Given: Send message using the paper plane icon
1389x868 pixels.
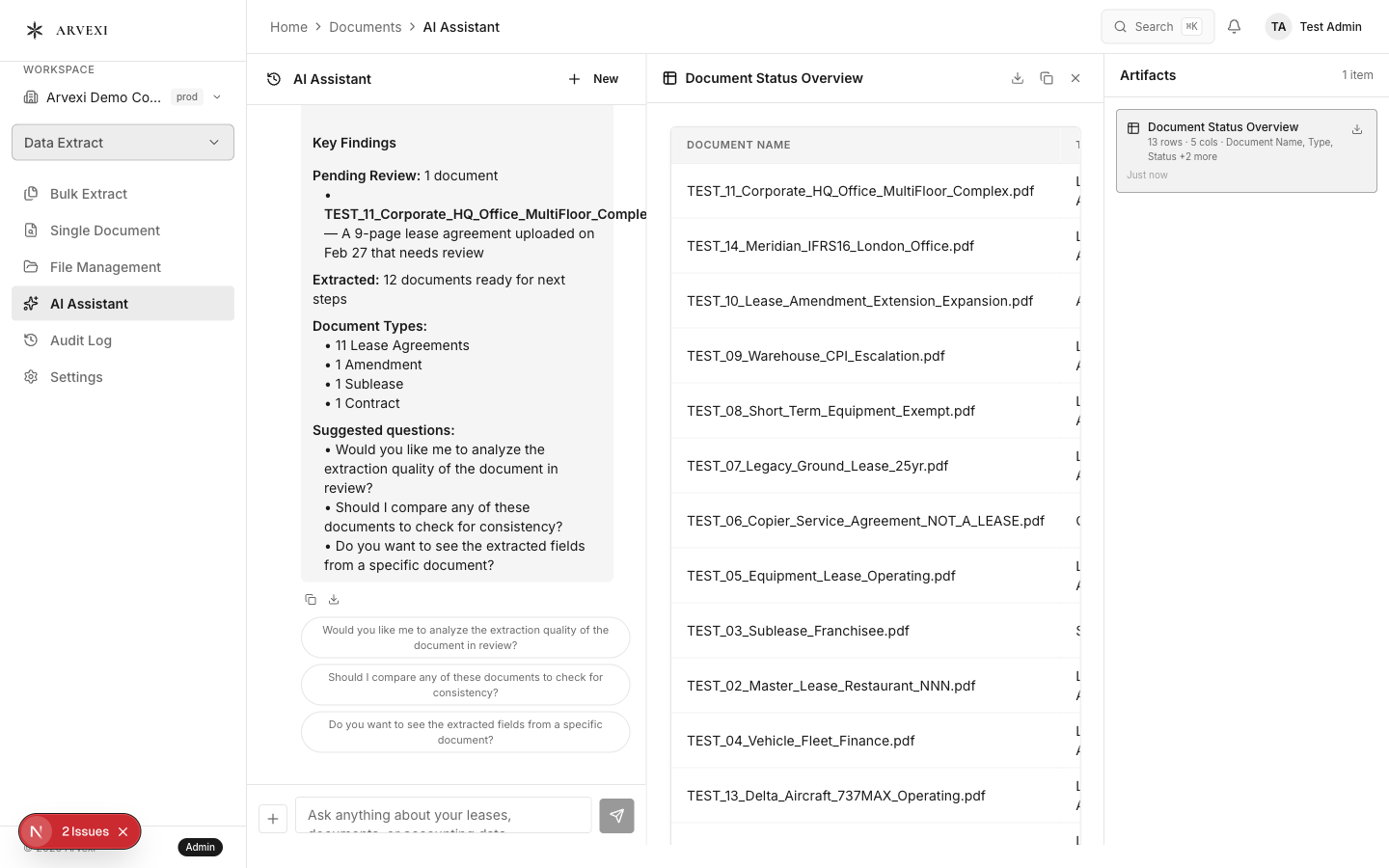Looking at the screenshot, I should pos(616,815).
